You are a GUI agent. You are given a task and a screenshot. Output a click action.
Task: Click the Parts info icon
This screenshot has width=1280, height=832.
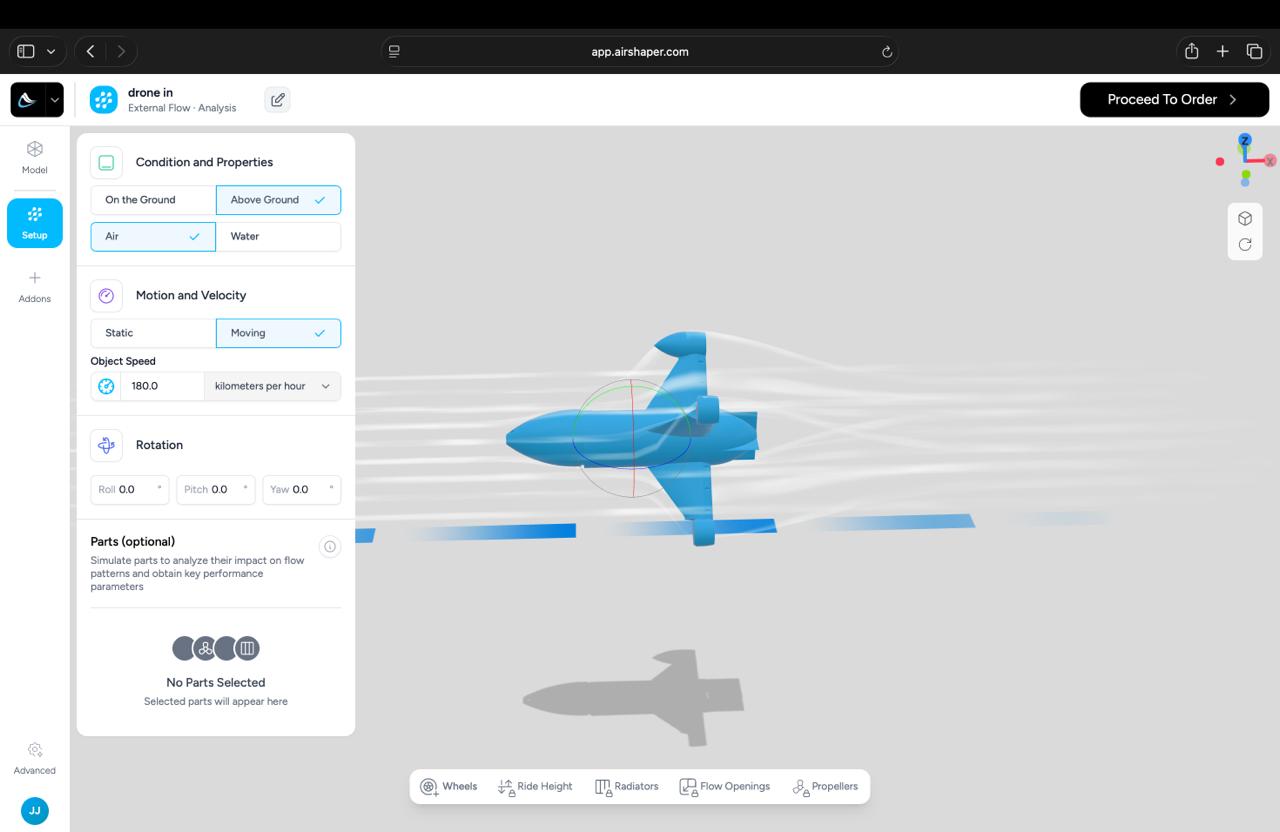pos(330,546)
